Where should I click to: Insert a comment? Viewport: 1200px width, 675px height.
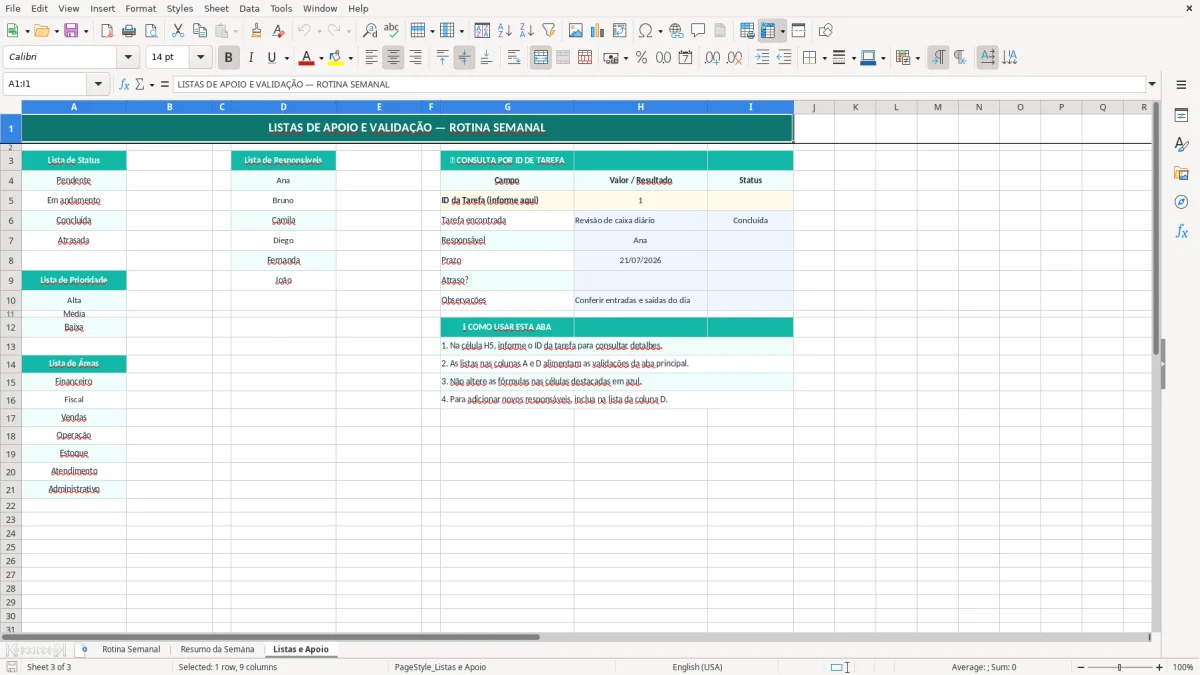pos(699,31)
